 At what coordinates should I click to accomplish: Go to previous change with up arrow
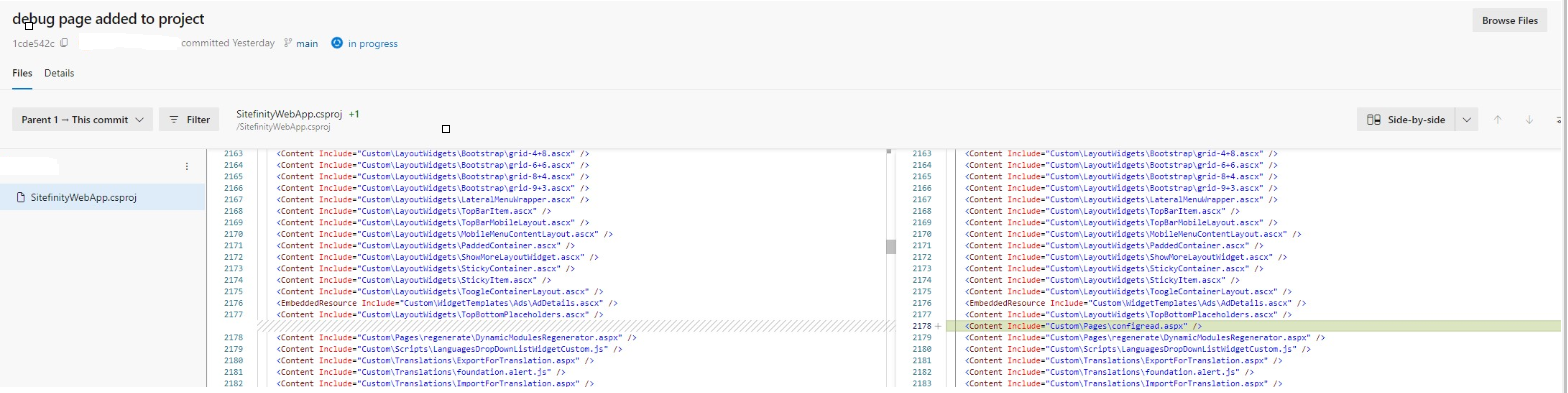pyautogui.click(x=1498, y=120)
